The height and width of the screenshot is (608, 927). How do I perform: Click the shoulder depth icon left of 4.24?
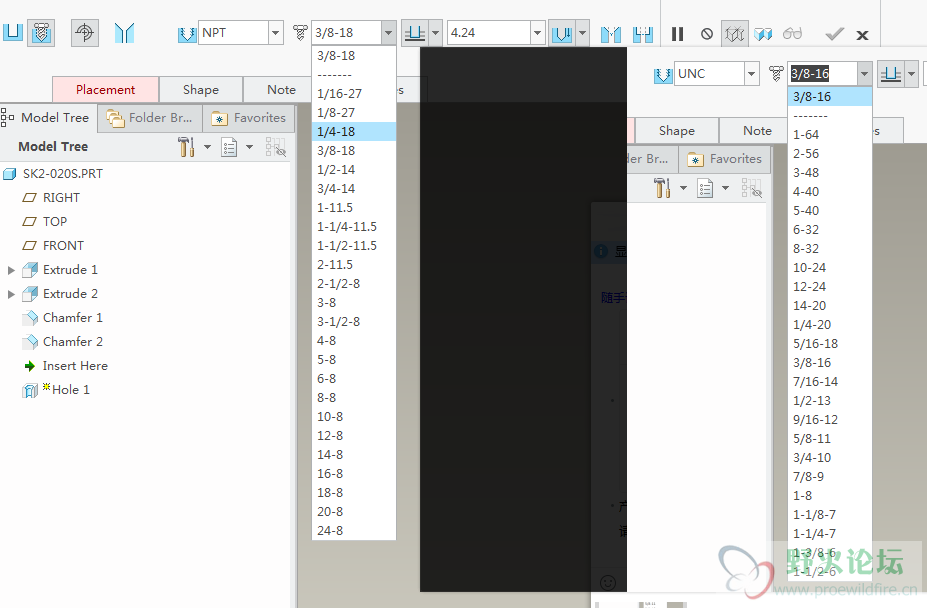pos(414,33)
